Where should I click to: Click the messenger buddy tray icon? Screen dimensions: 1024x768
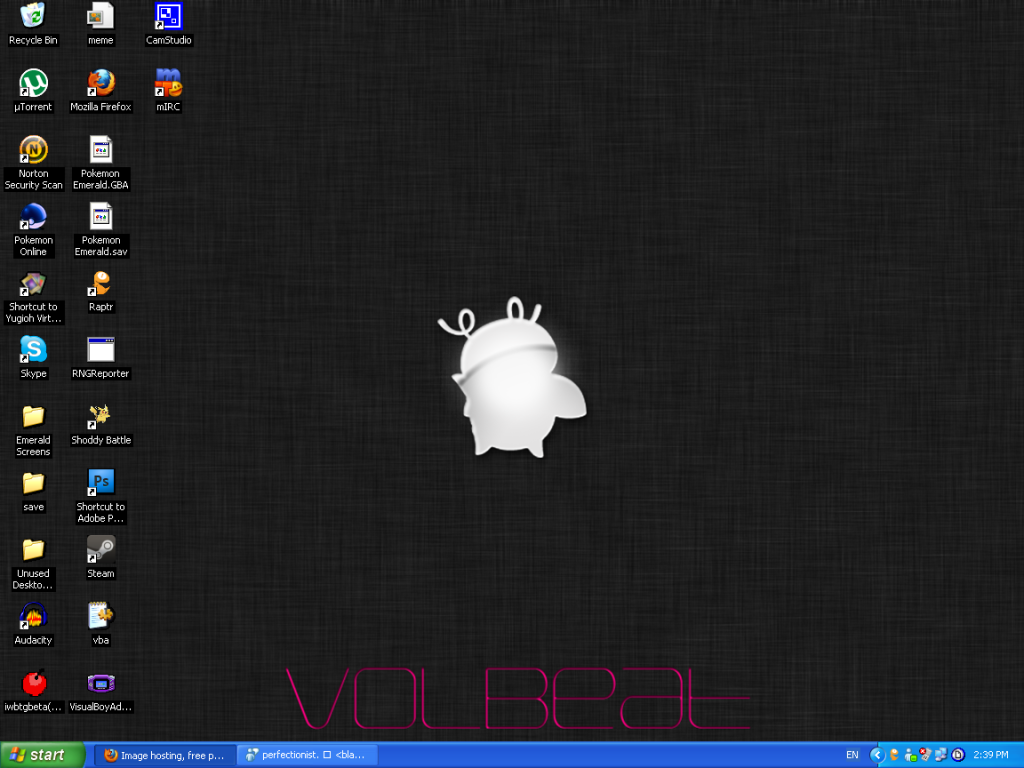[910, 755]
